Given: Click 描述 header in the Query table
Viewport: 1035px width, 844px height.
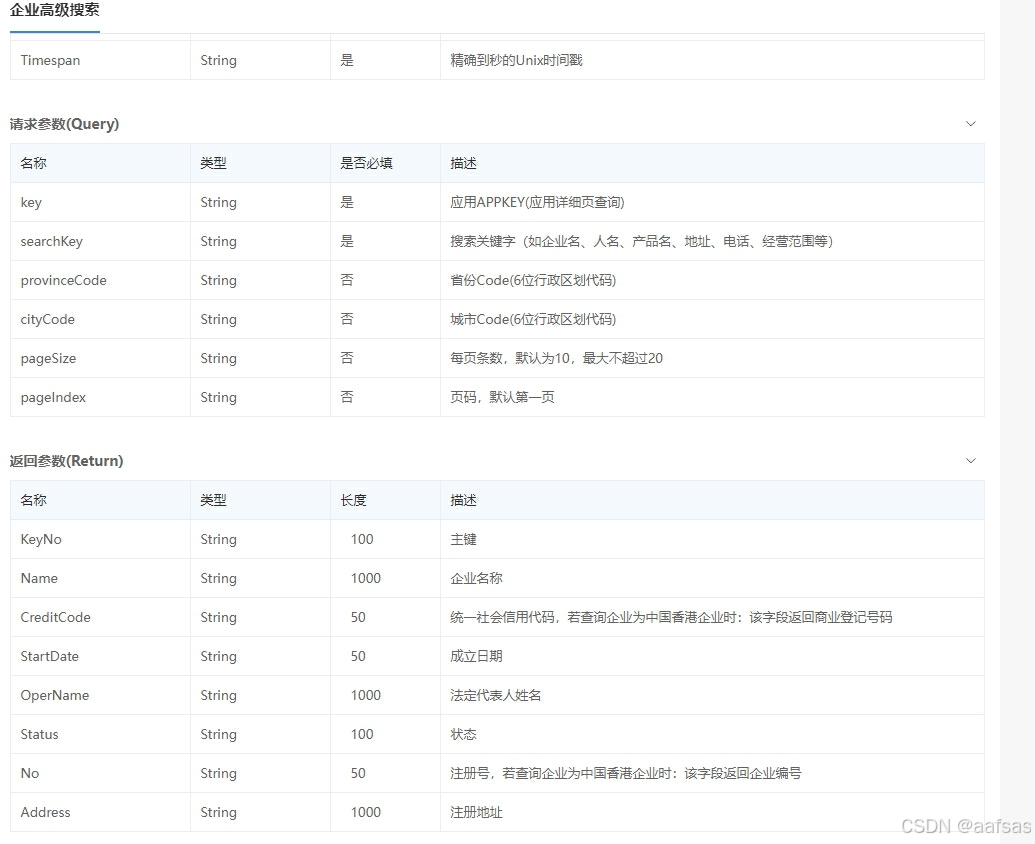Looking at the screenshot, I should 463,163.
